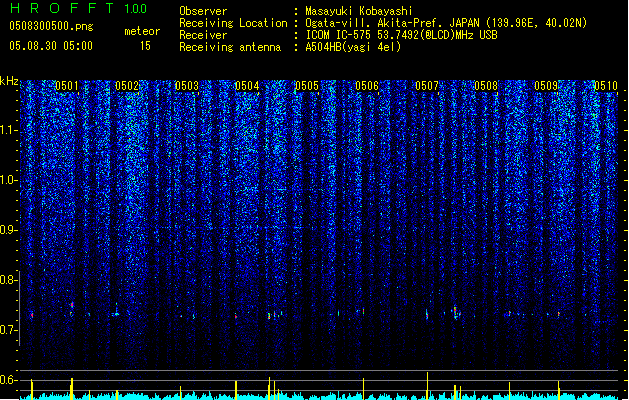Click the 0508 time marker
629x400 pixels.
(x=486, y=86)
